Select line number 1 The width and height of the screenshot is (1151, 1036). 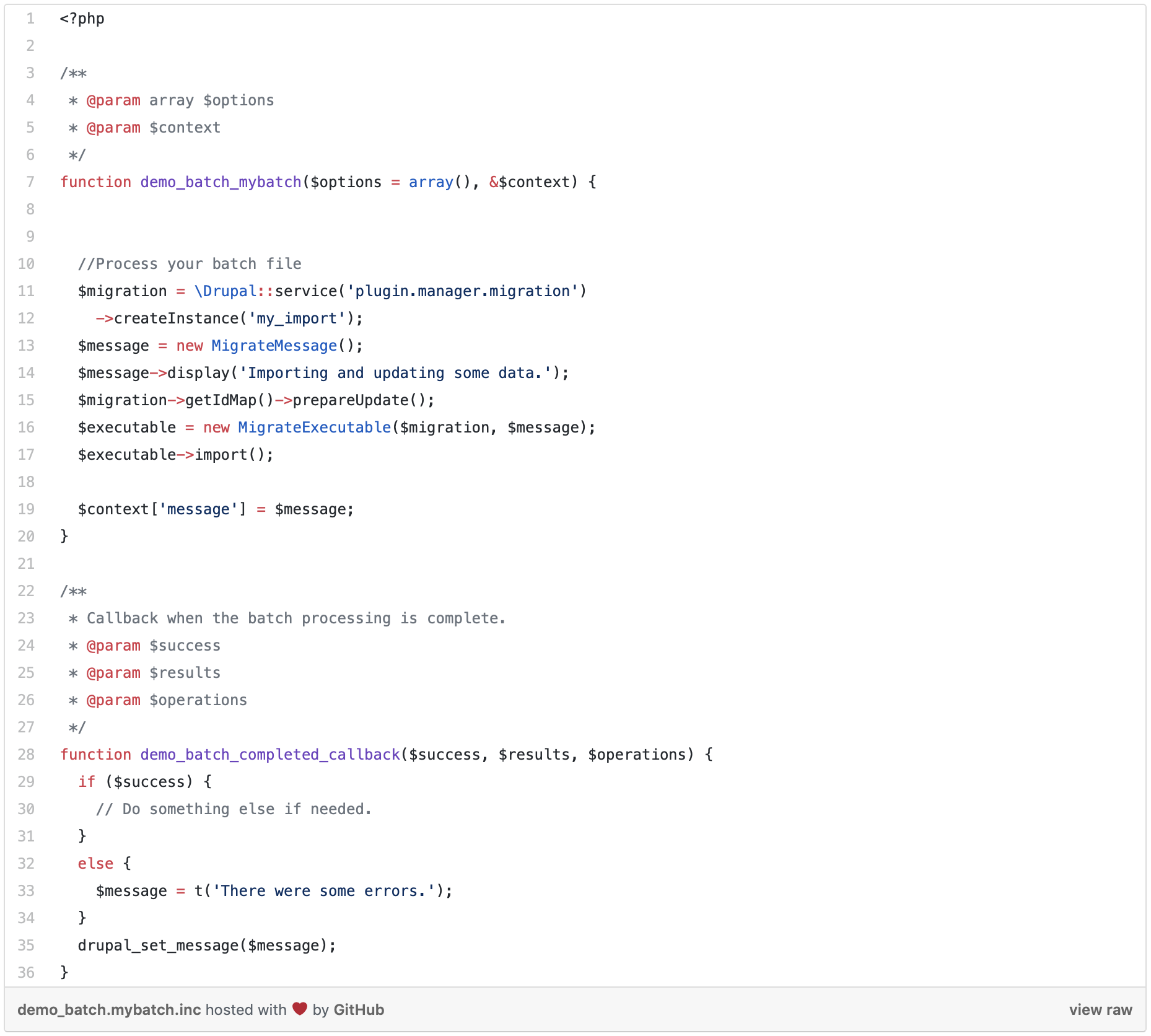[30, 19]
